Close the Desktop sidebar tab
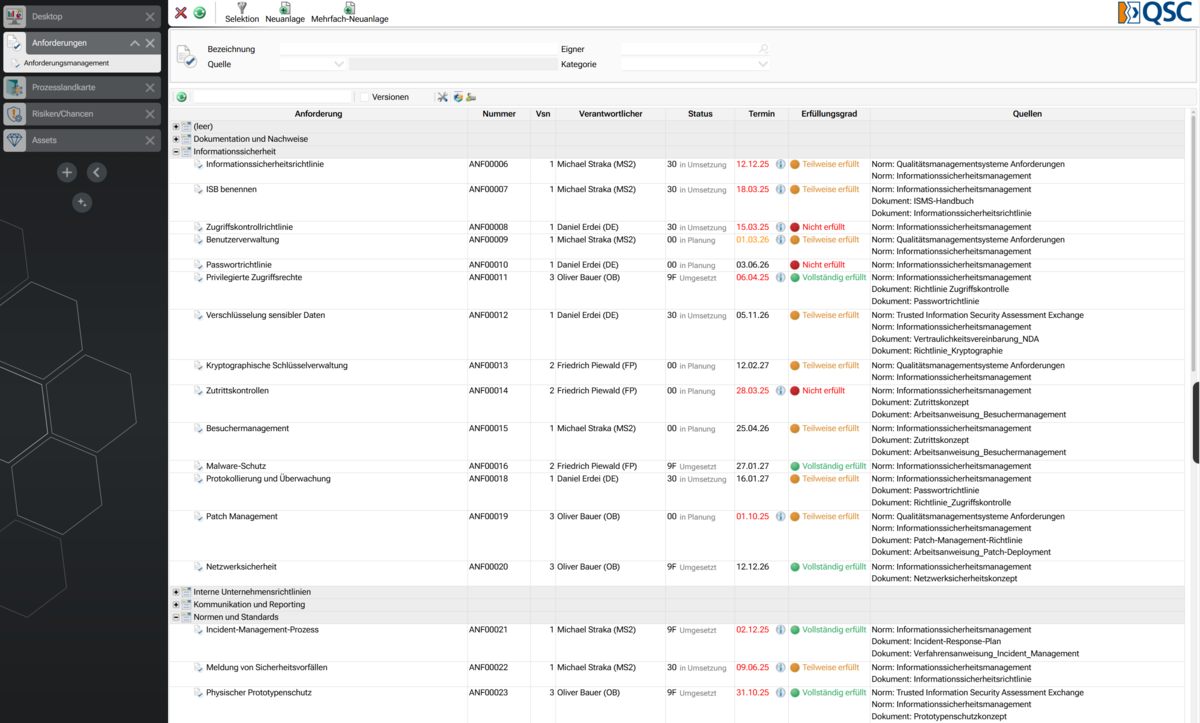 150,17
